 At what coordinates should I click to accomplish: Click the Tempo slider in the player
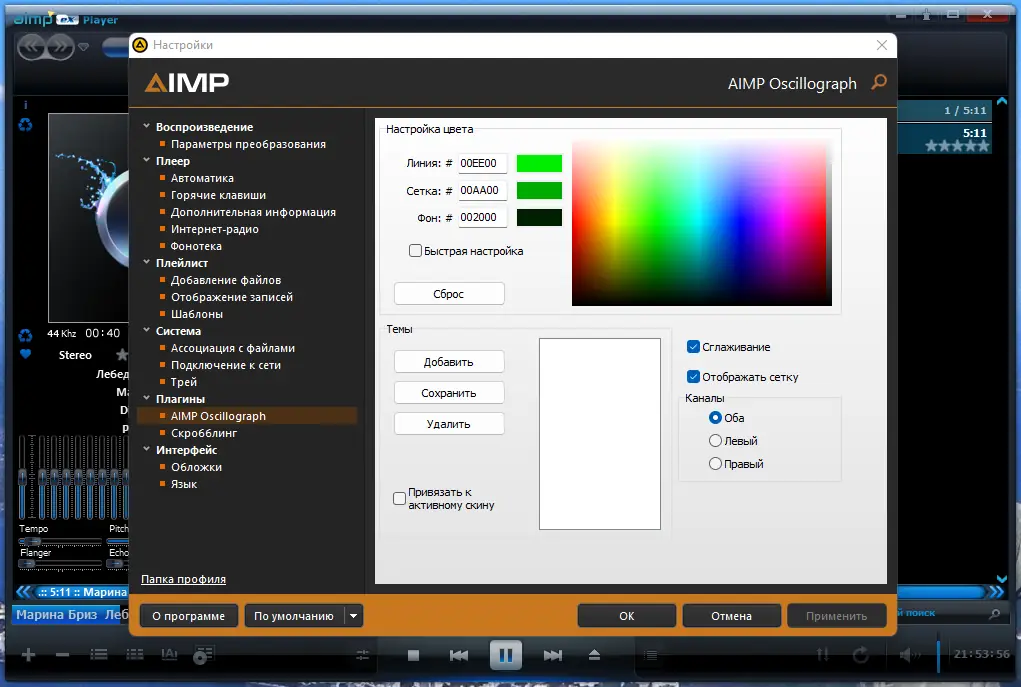pos(60,541)
